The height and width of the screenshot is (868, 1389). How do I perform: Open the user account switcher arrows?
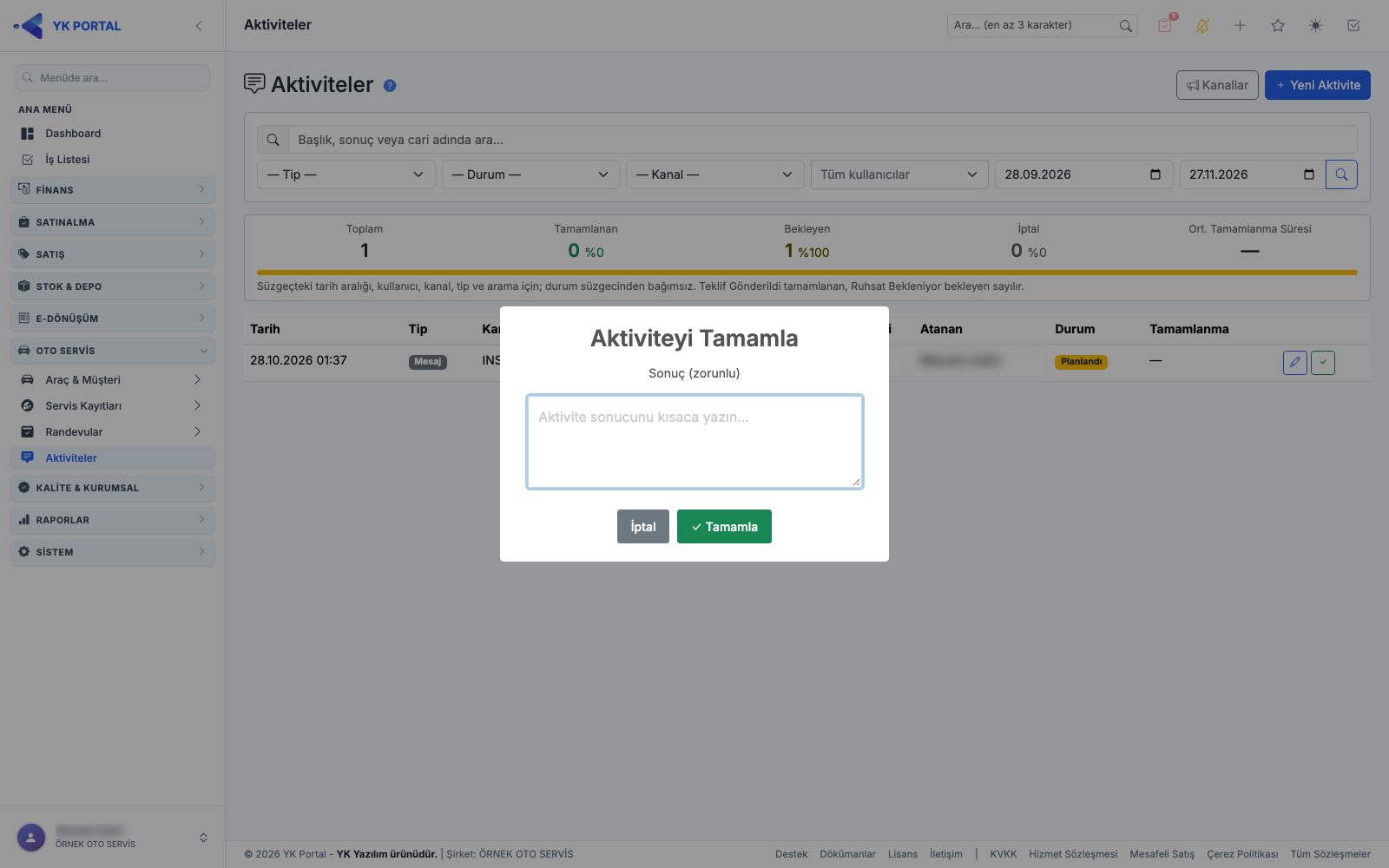203,838
